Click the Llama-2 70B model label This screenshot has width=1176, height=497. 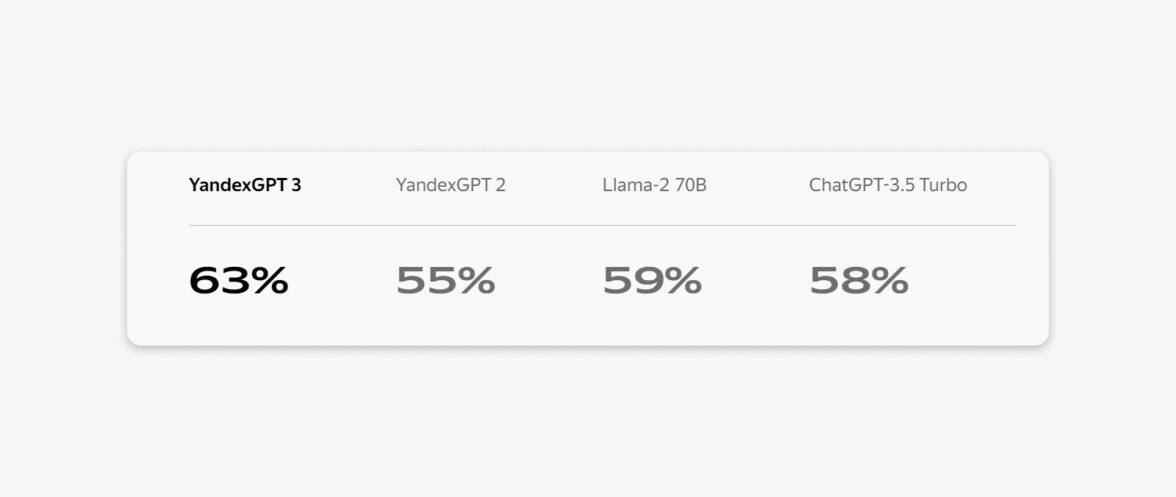point(654,185)
